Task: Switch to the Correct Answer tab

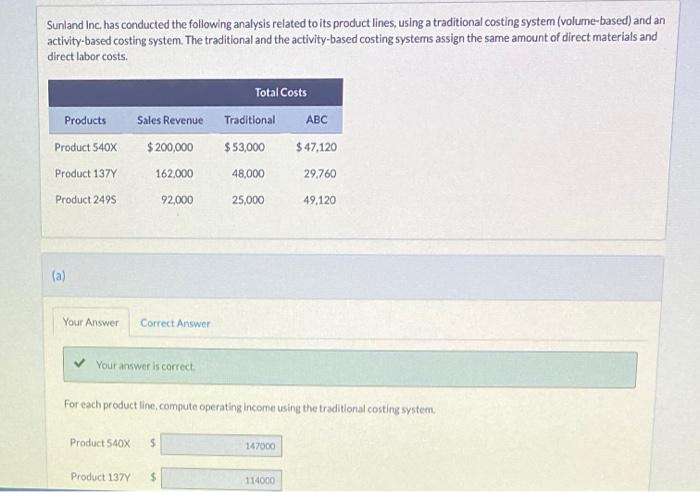Action: tap(175, 323)
